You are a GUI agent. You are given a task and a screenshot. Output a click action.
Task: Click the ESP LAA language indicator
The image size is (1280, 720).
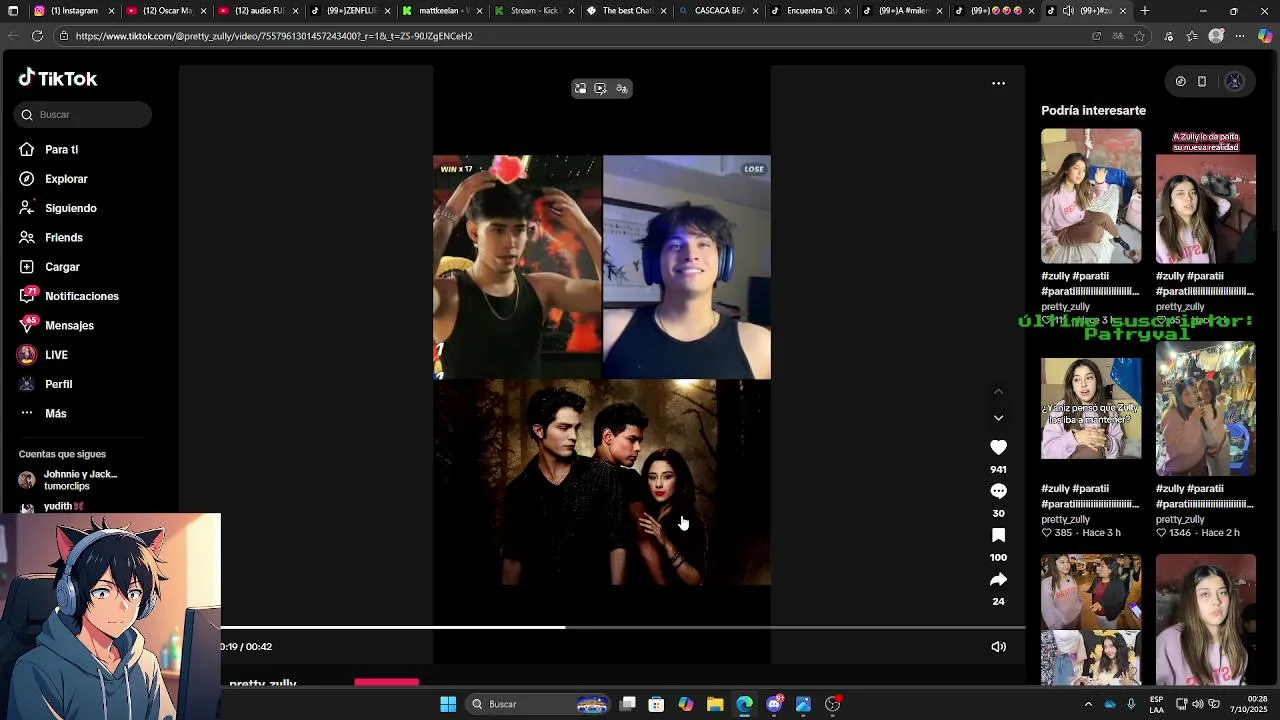[x=1156, y=704]
